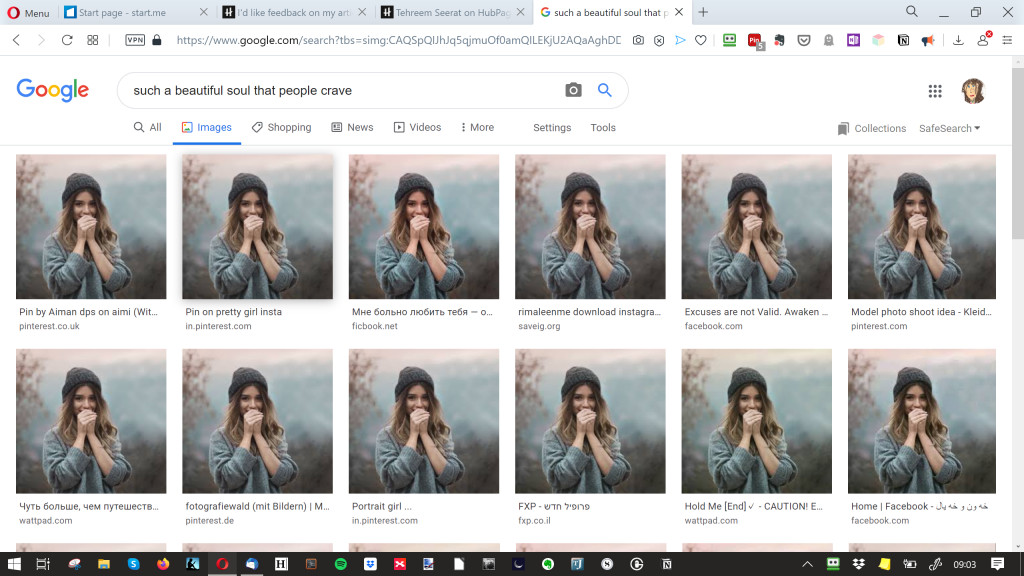Screen dimensions: 1024x576
Task: Toggle the Opera VPN badge
Action: (135, 40)
